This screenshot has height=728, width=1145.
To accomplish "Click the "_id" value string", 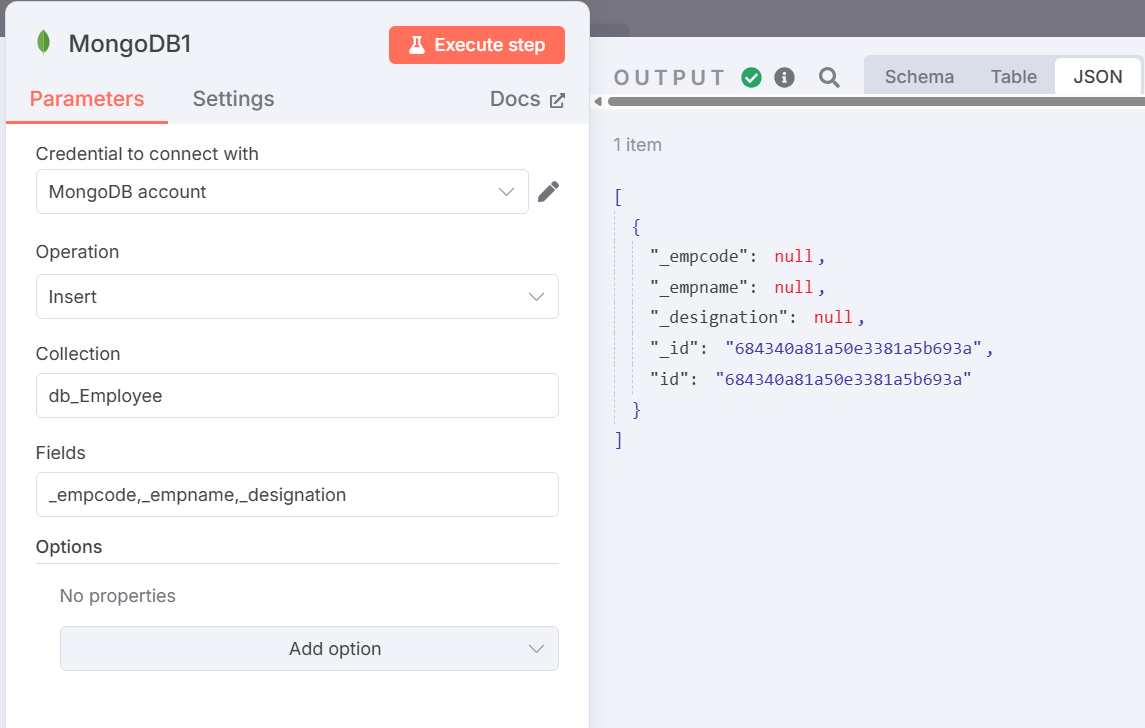I will [x=853, y=348].
